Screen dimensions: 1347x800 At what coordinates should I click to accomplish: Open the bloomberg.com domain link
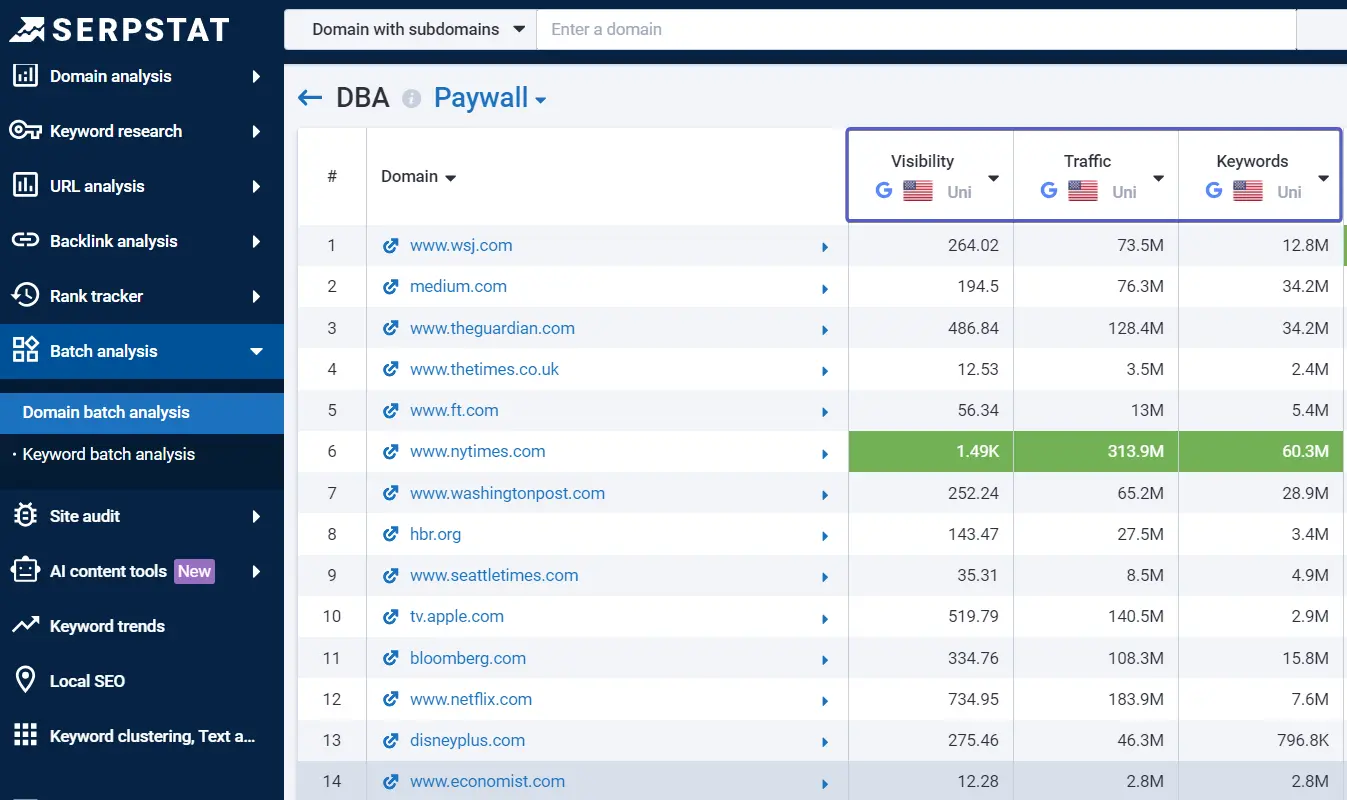pyautogui.click(x=468, y=658)
